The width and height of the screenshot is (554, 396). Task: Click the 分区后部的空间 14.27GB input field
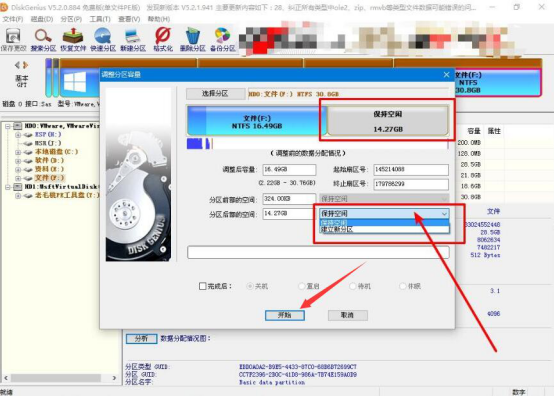click(289, 214)
